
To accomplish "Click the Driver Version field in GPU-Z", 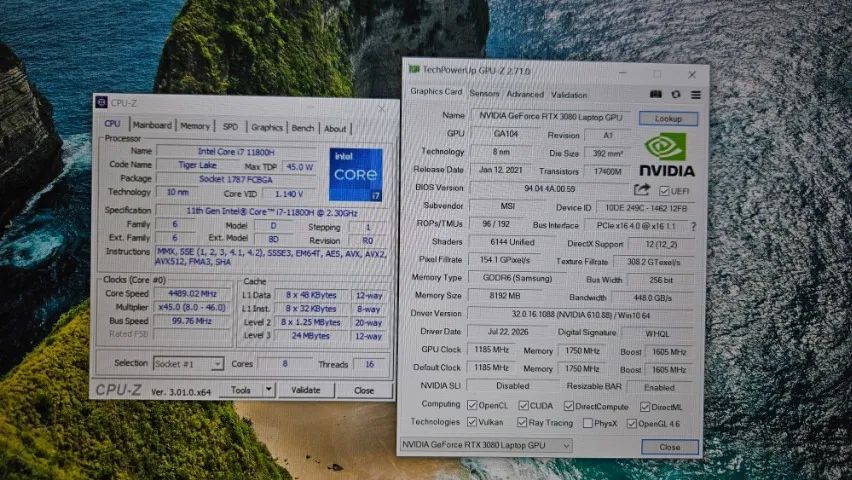I will click(580, 314).
